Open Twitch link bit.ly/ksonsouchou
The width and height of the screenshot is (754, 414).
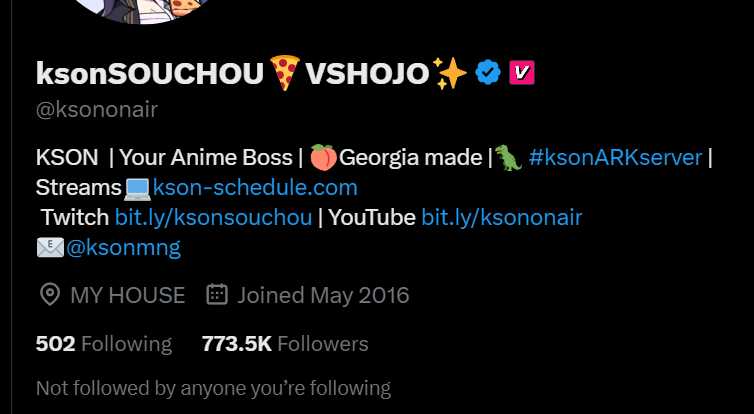214,217
